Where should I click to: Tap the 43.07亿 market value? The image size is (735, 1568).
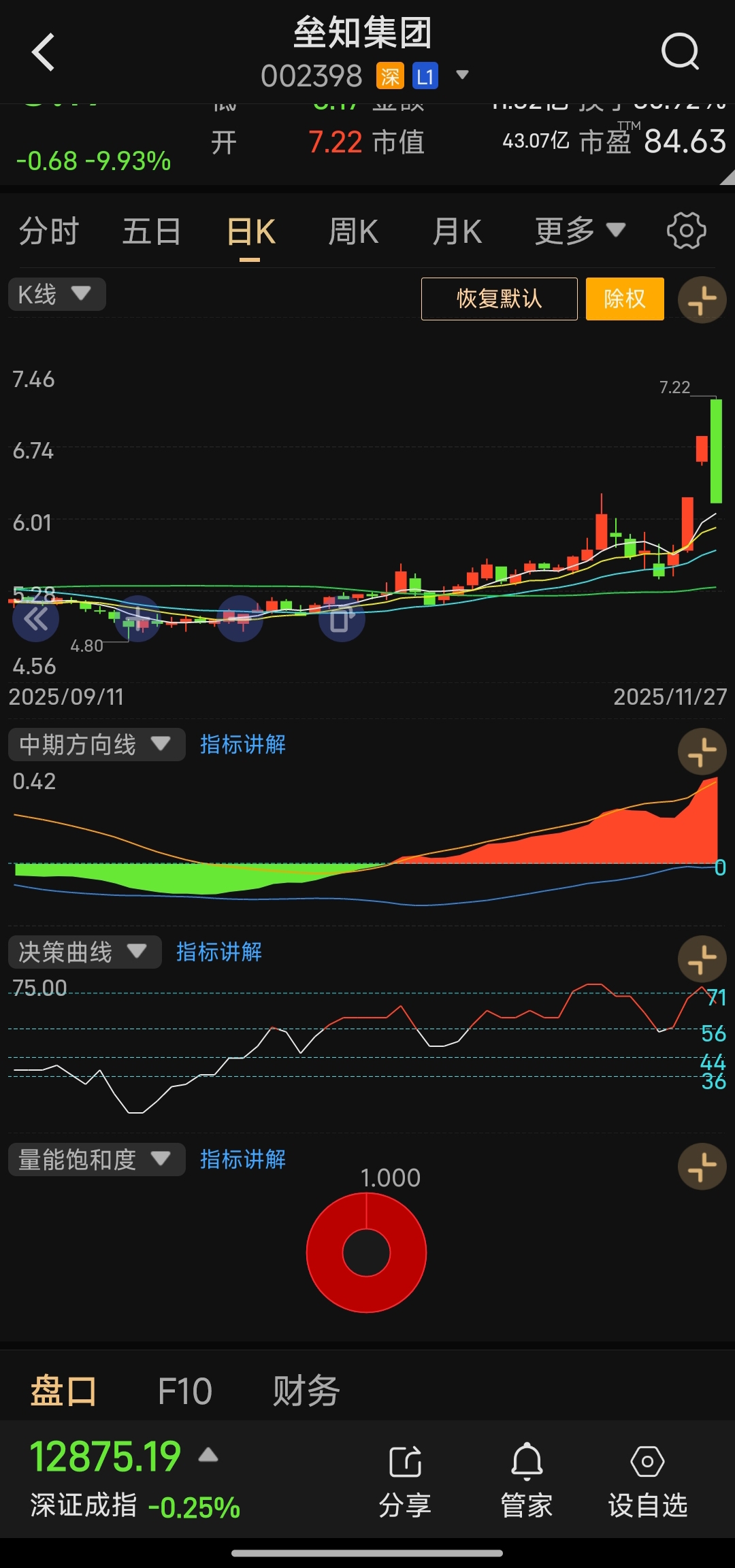pyautogui.click(x=536, y=141)
